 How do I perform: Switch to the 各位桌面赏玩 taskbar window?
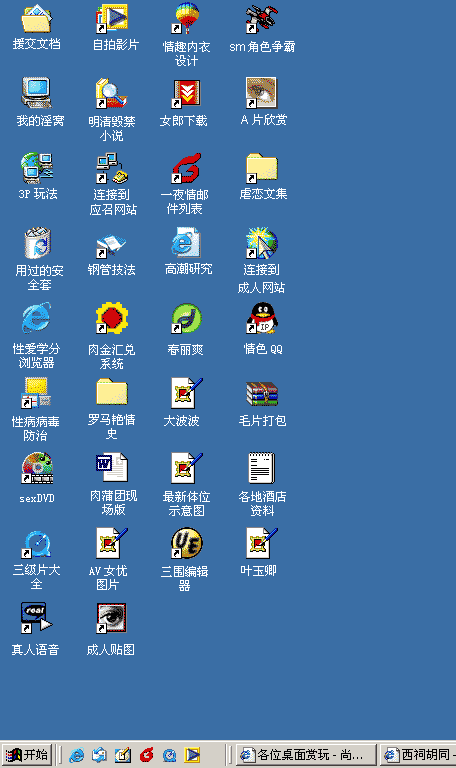click(x=306, y=754)
